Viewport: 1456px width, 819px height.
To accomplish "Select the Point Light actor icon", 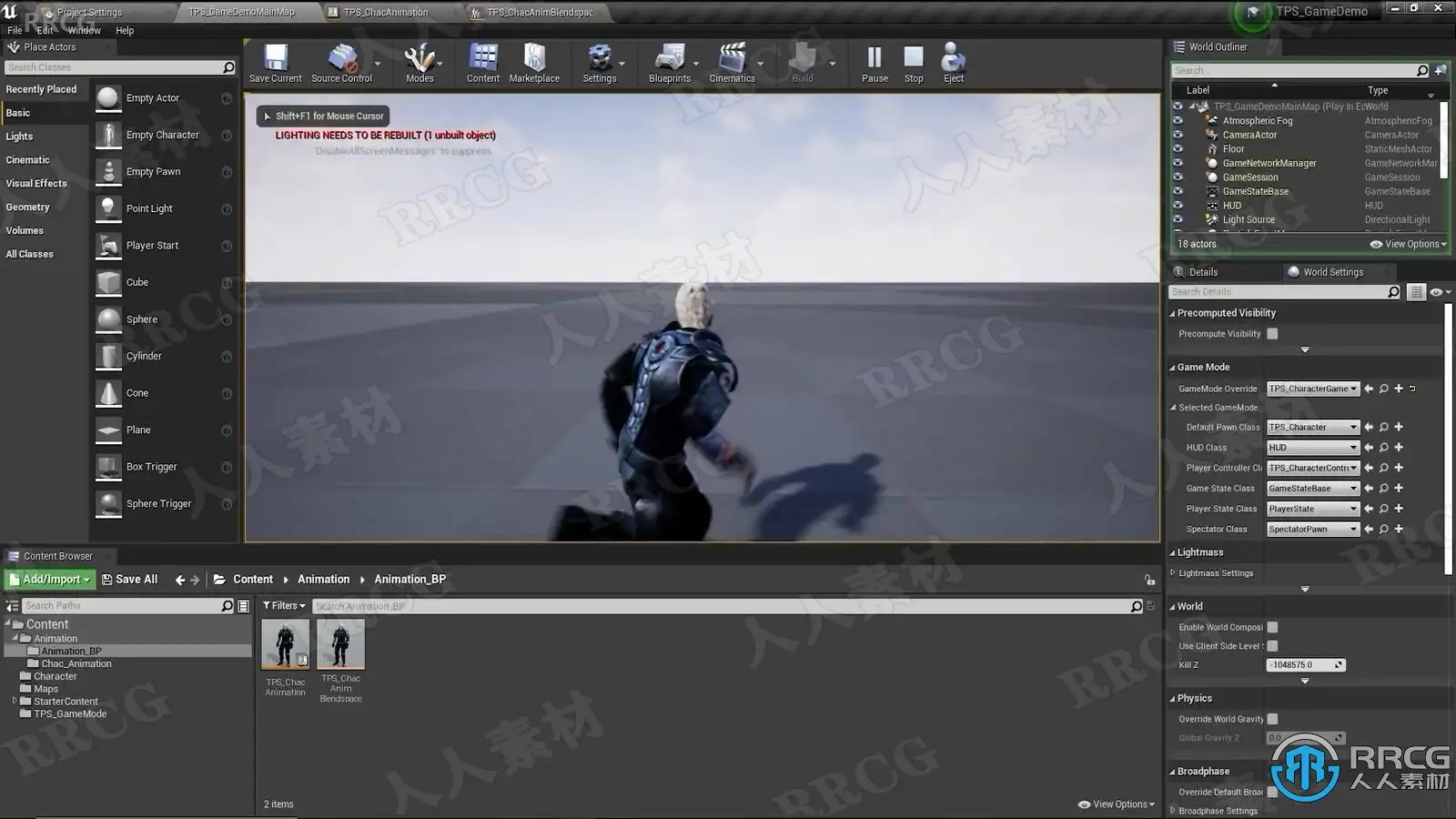I will pyautogui.click(x=108, y=208).
